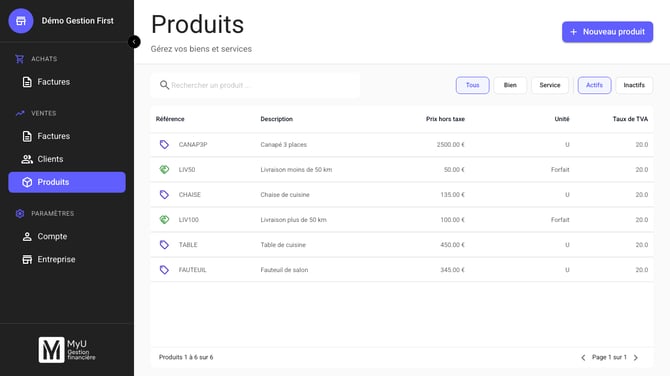Filter products by Bien
Screen dimensions: 670x376
[x=510, y=85]
